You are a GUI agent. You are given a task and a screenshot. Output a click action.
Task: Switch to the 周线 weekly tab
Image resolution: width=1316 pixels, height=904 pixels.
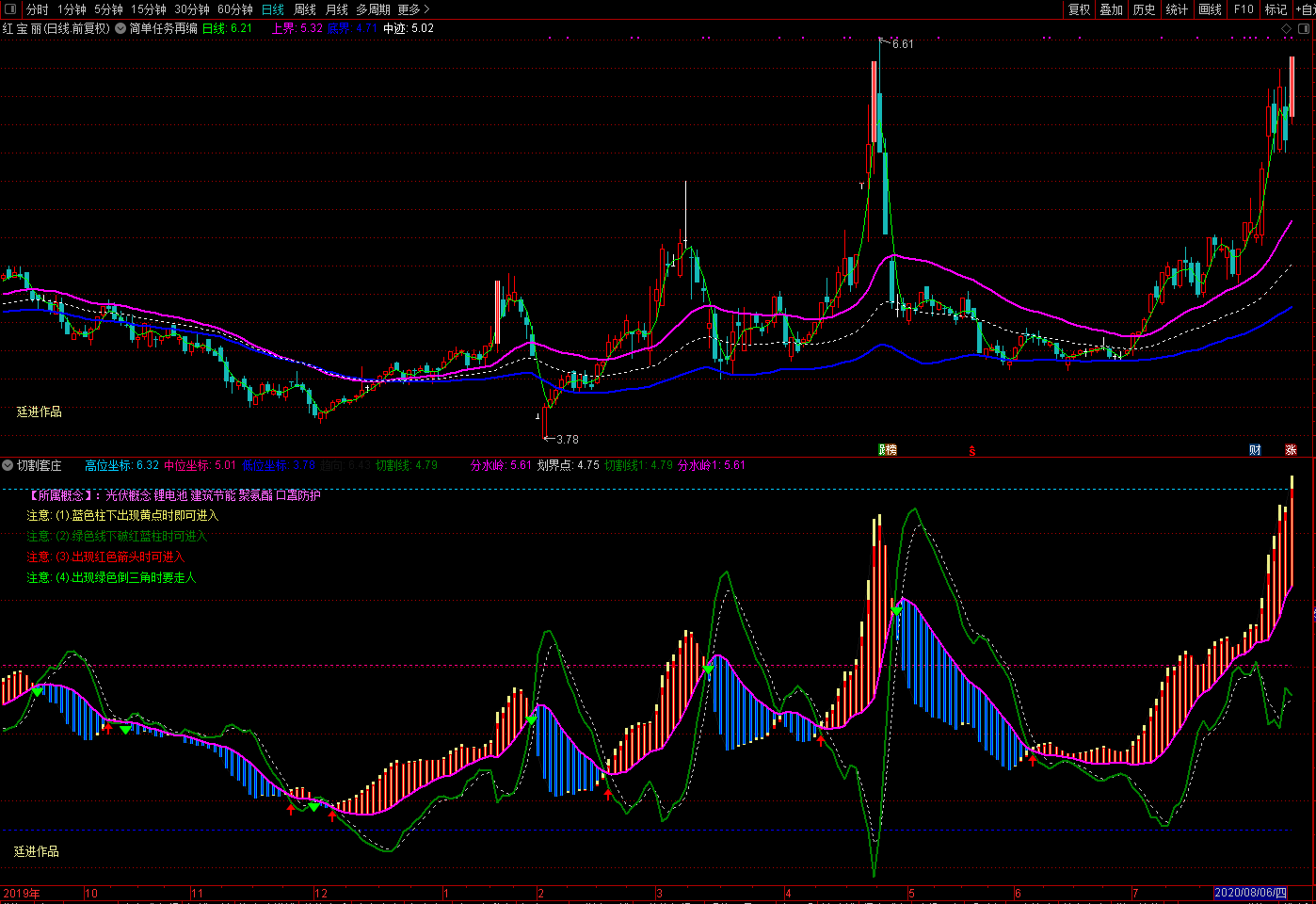tap(305, 9)
